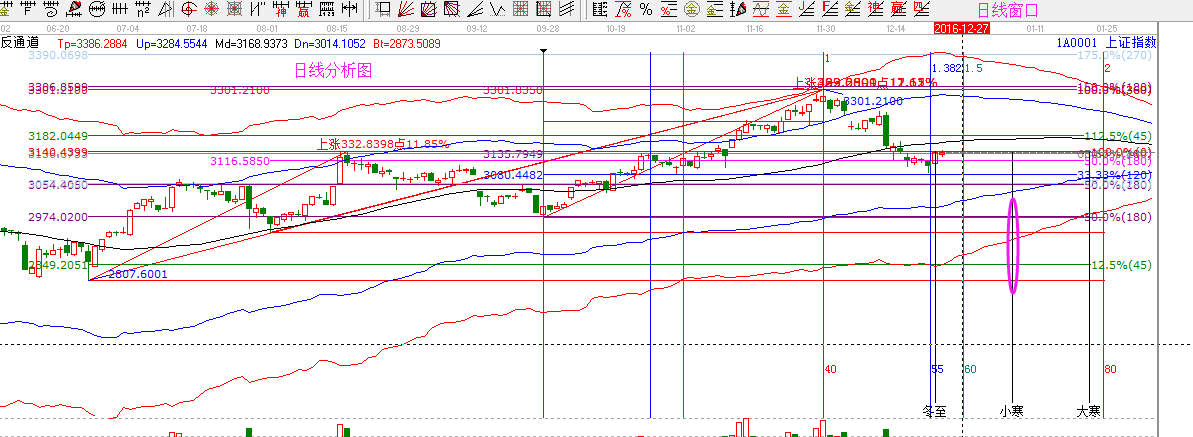The height and width of the screenshot is (437, 1193).
Task: Click the 11-30 date on timeline
Action: coord(826,27)
